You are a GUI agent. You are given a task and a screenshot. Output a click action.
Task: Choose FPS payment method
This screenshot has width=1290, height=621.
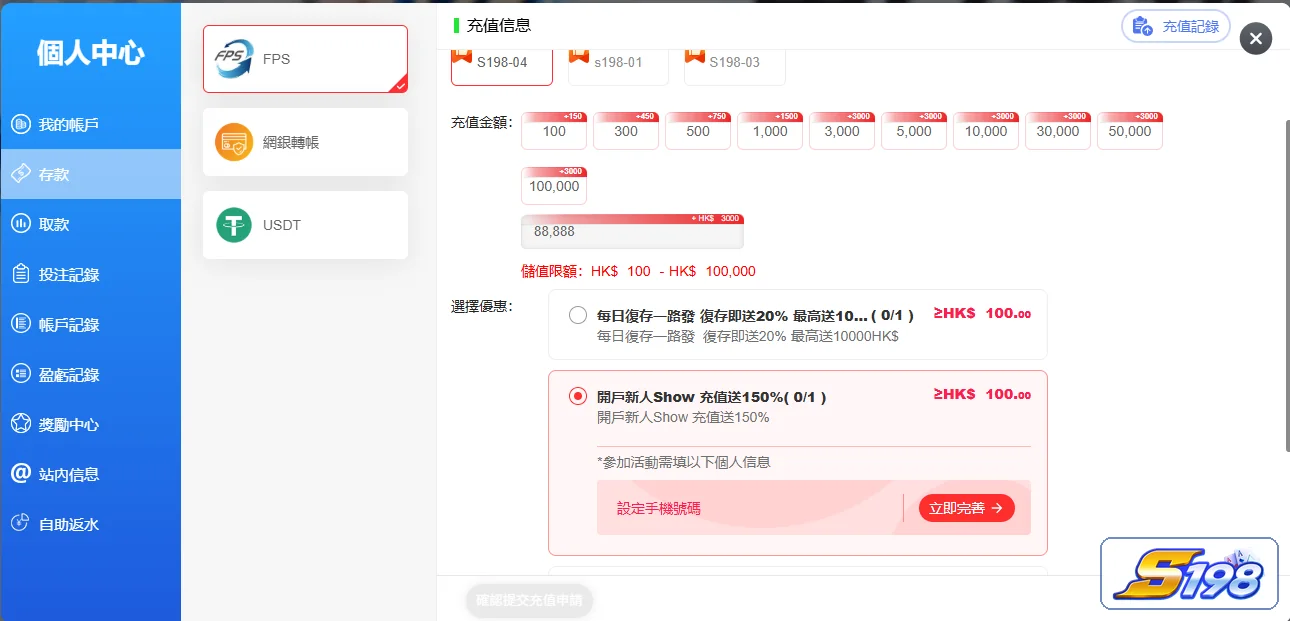305,59
